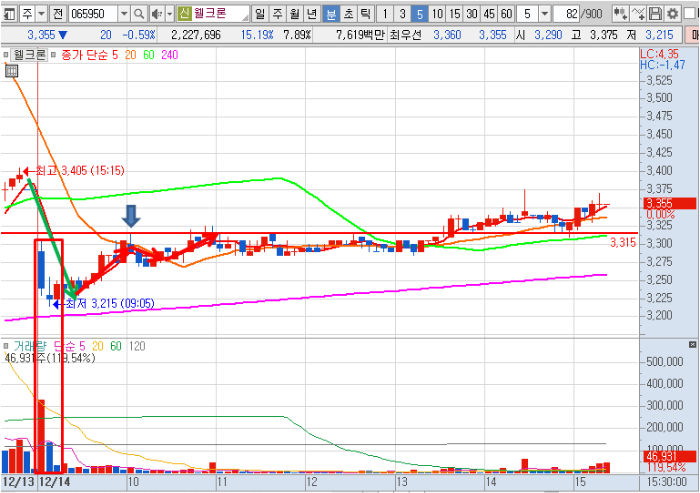
Task: Click the pink button at row end
Action: coord(694,35)
